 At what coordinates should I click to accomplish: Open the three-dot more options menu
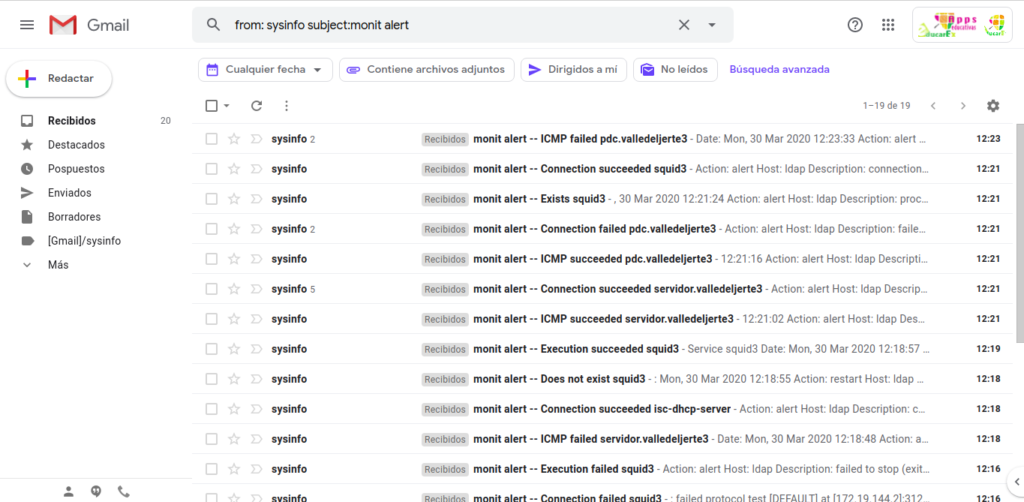click(286, 106)
